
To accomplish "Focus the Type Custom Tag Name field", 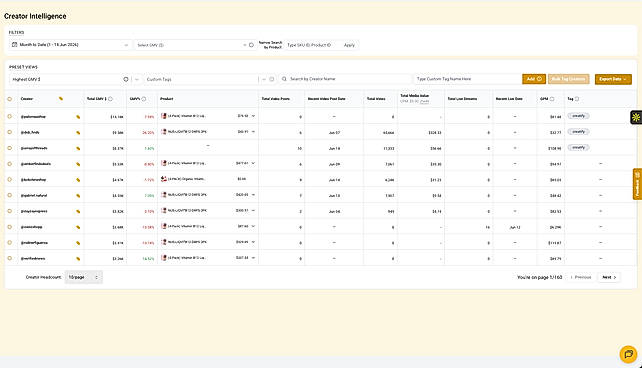I will (467, 79).
